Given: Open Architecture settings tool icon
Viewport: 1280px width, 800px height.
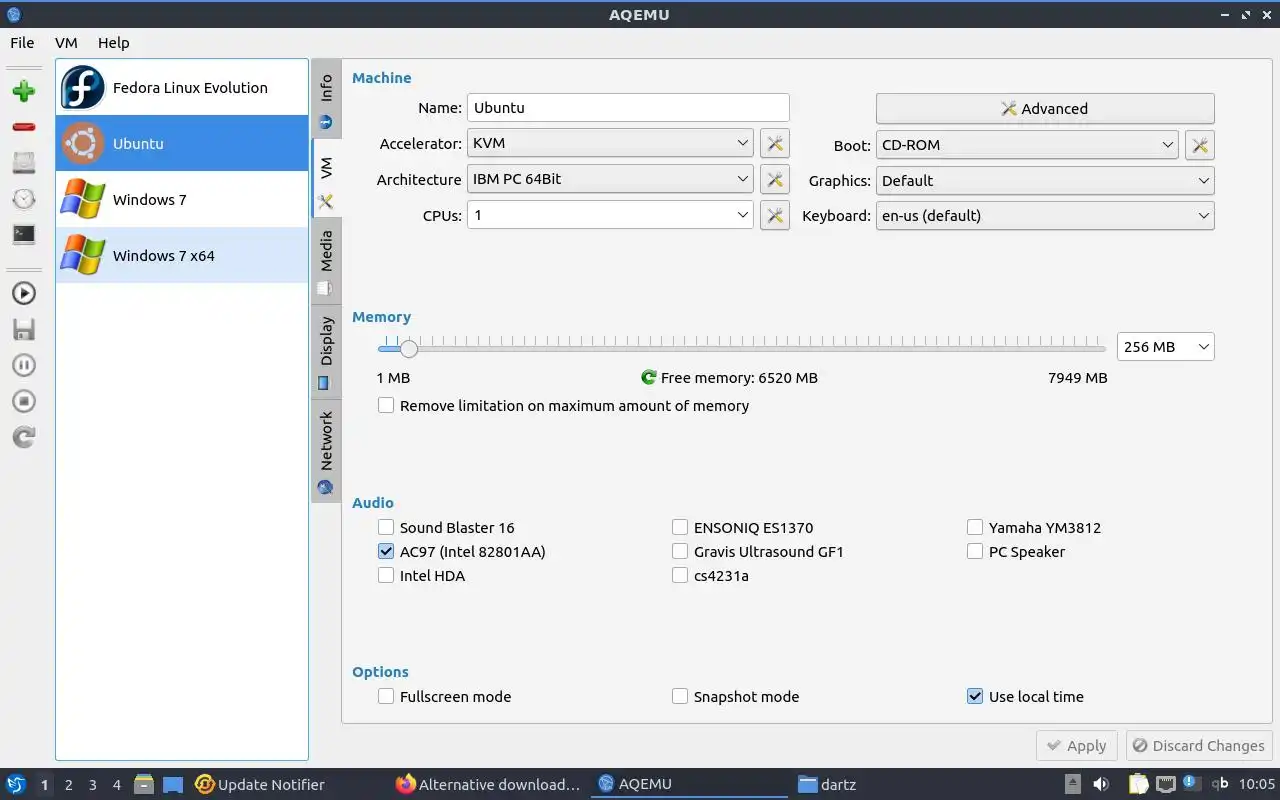Looking at the screenshot, I should click(774, 180).
